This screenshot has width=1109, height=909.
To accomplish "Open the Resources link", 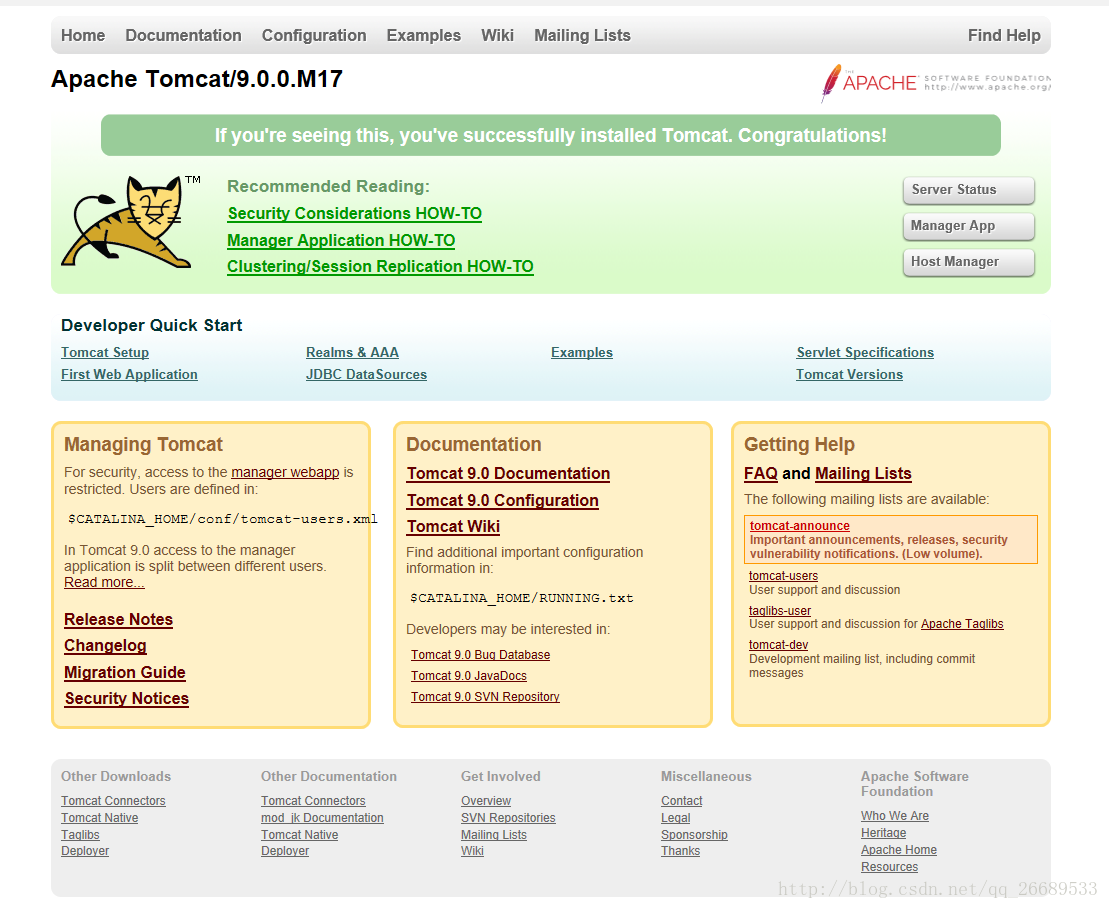I will pos(890,867).
